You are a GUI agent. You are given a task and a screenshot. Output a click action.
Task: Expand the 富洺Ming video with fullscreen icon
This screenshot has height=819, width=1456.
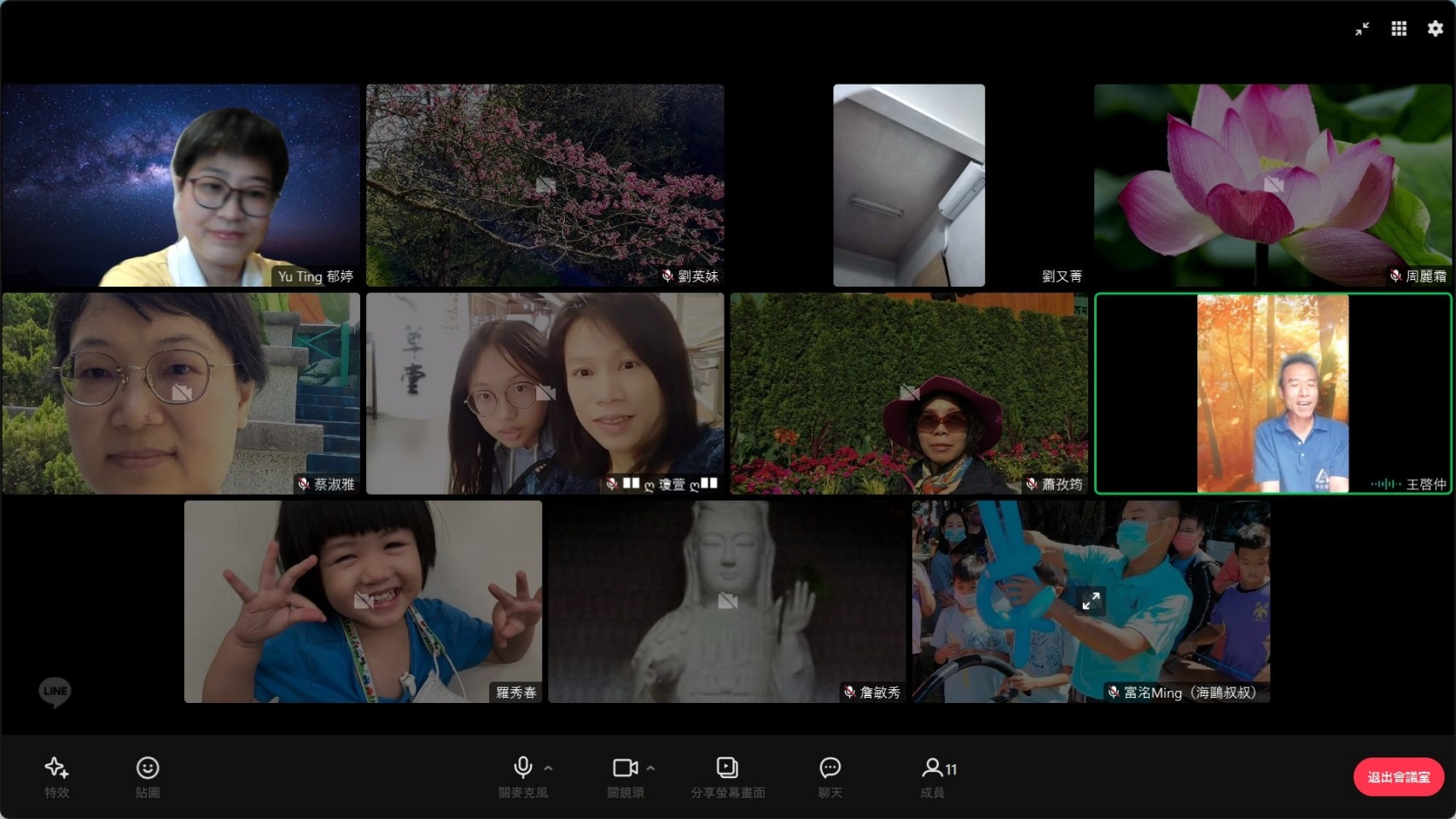coord(1091,601)
